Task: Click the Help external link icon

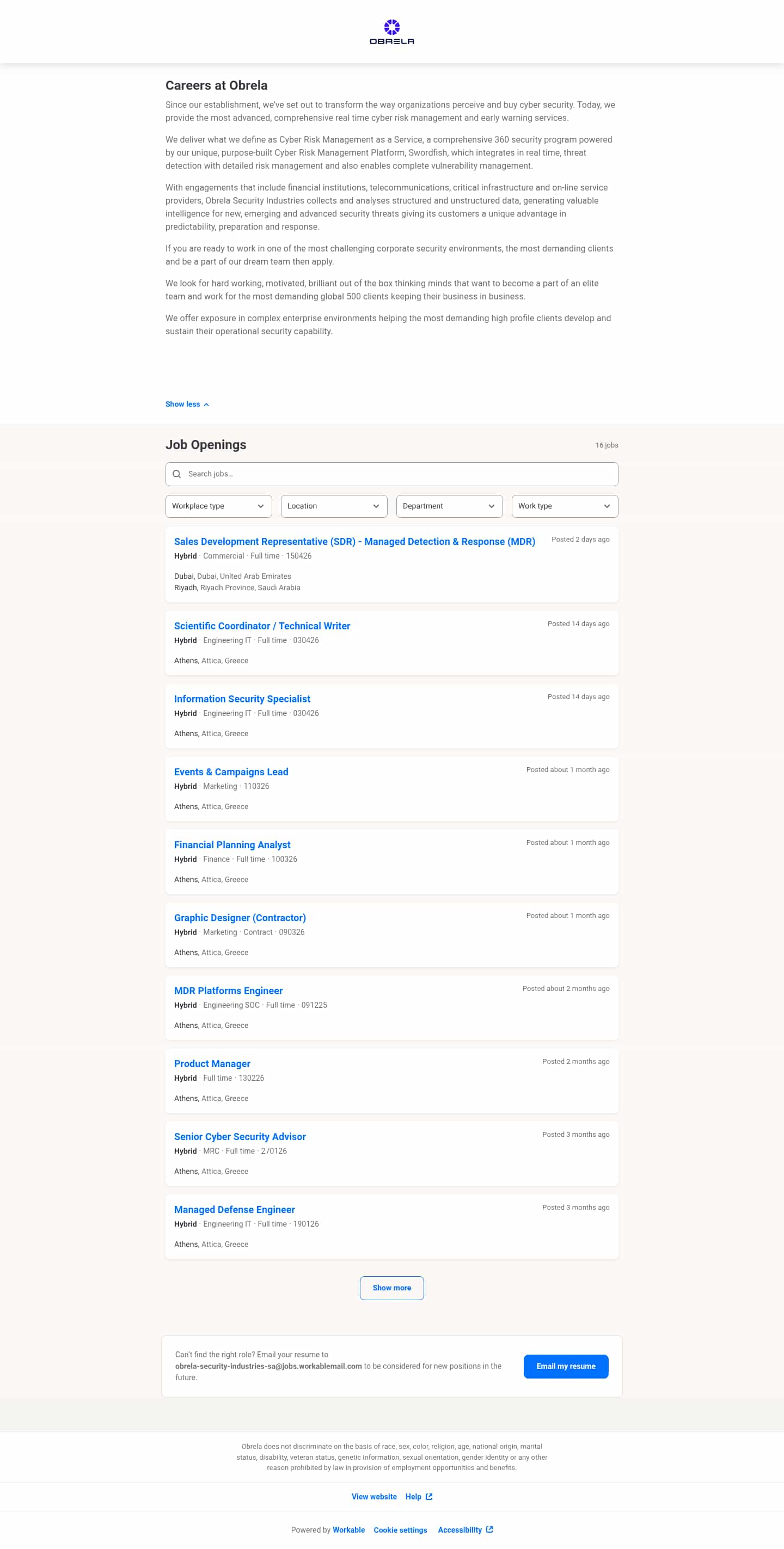Action: point(428,1497)
